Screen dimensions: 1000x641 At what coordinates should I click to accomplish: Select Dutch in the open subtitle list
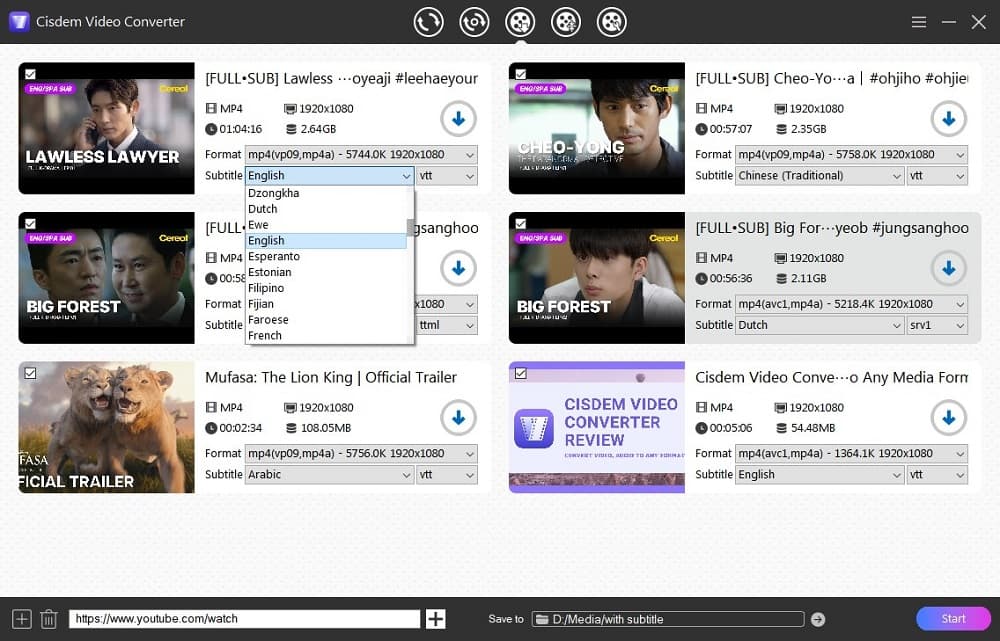(x=326, y=209)
